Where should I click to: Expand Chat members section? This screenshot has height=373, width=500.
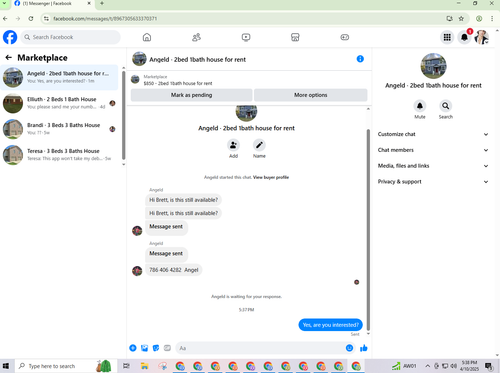click(x=433, y=150)
